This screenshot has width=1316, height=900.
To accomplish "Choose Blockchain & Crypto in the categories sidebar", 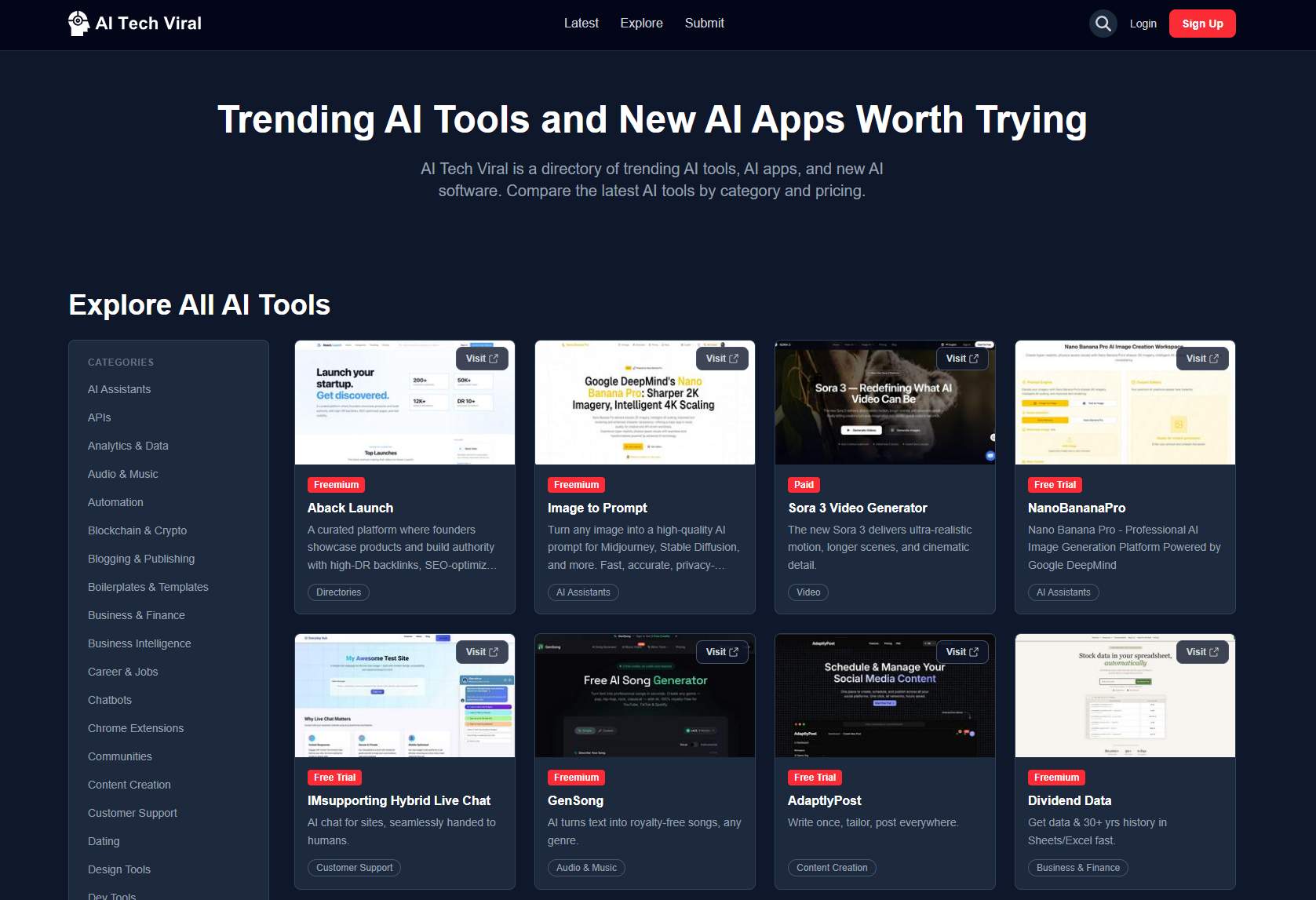I will [x=137, y=530].
